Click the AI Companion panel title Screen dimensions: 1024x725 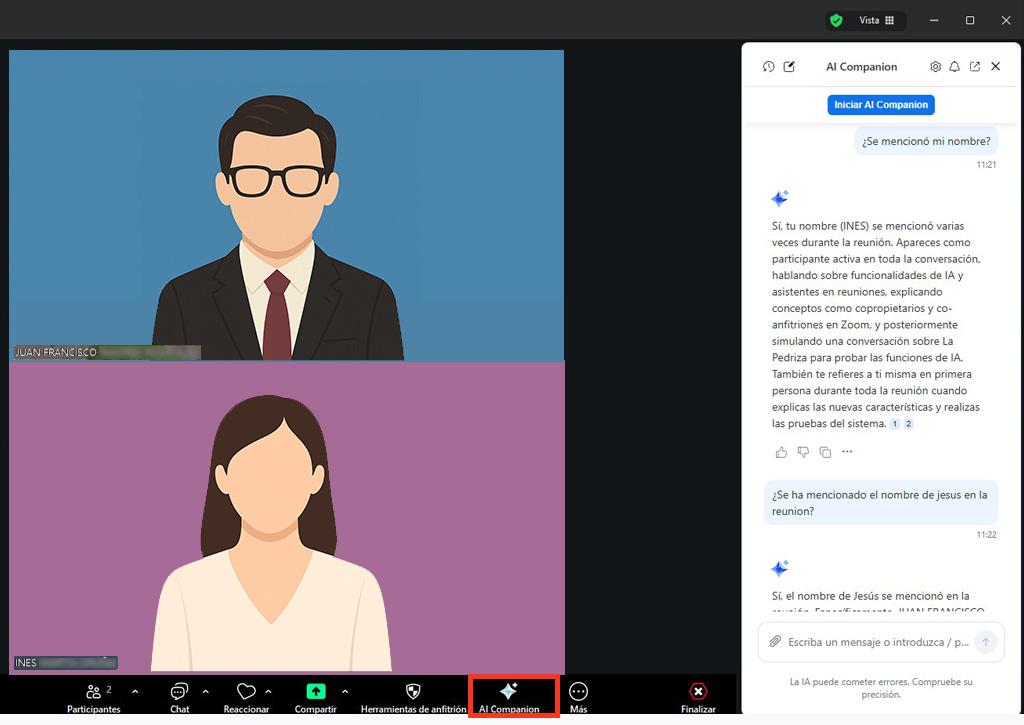[861, 67]
